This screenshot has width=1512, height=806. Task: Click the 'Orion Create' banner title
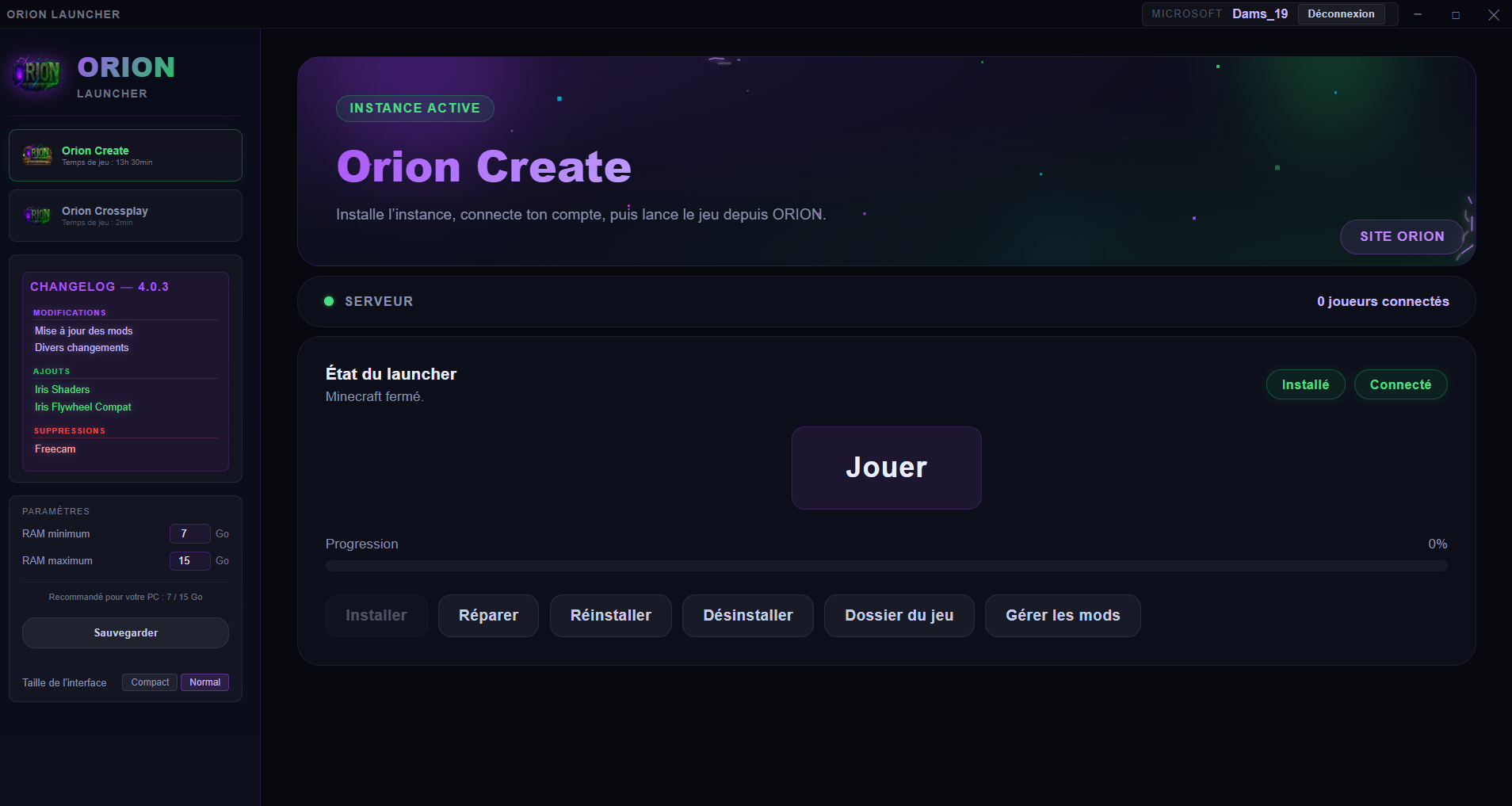[x=483, y=166]
